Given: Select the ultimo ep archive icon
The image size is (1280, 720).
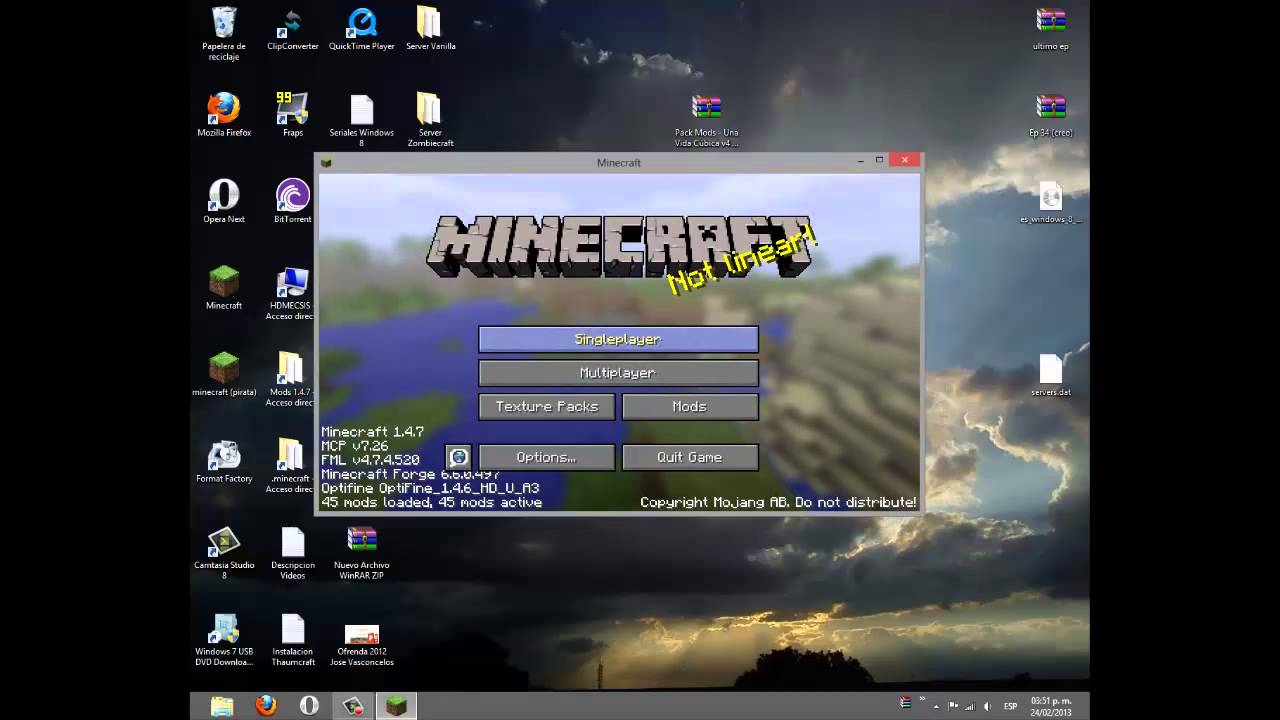Looking at the screenshot, I should click(x=1051, y=29).
